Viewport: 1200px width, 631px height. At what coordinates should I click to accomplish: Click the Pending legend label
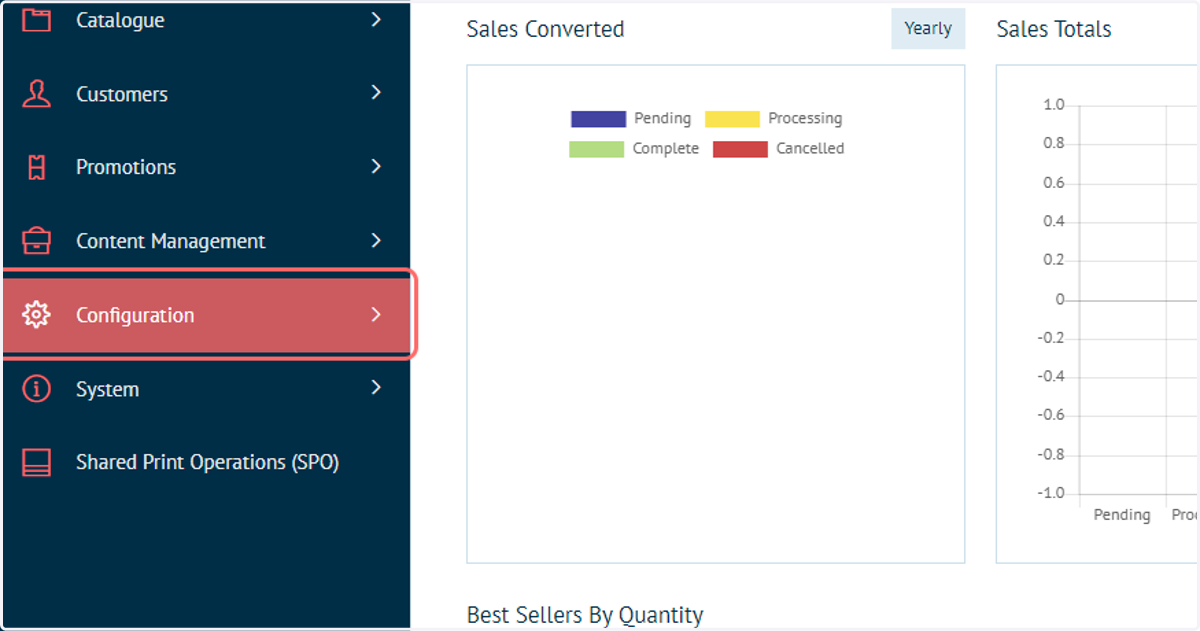click(662, 118)
